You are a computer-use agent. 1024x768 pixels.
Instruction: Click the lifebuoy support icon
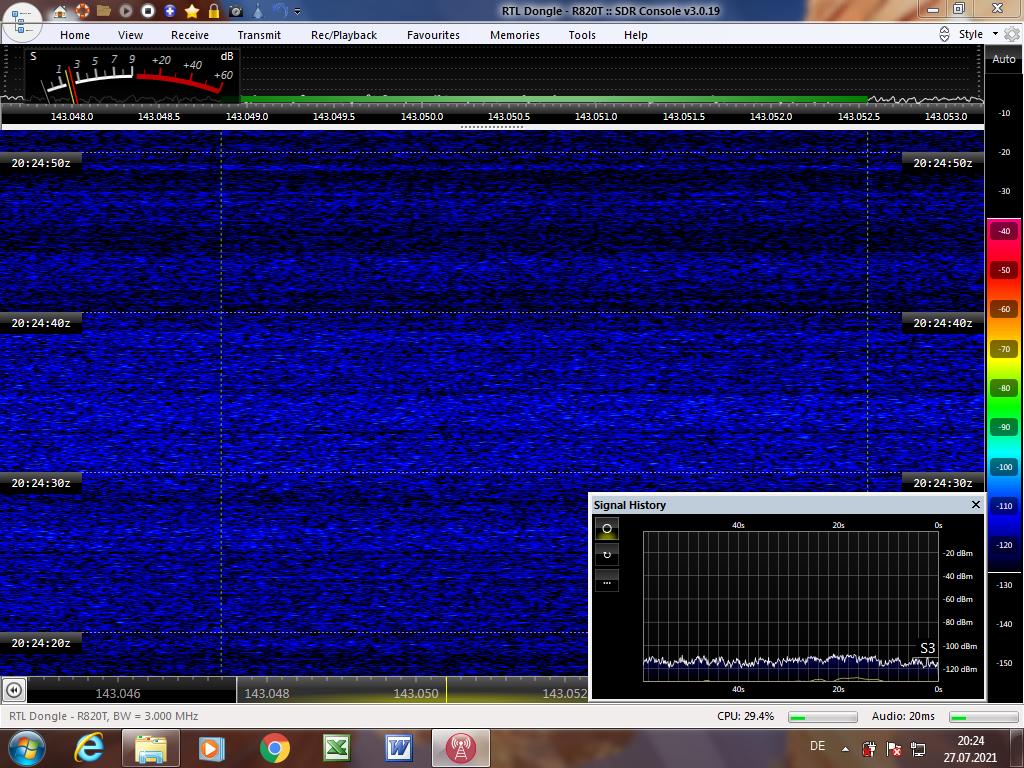pyautogui.click(x=82, y=11)
